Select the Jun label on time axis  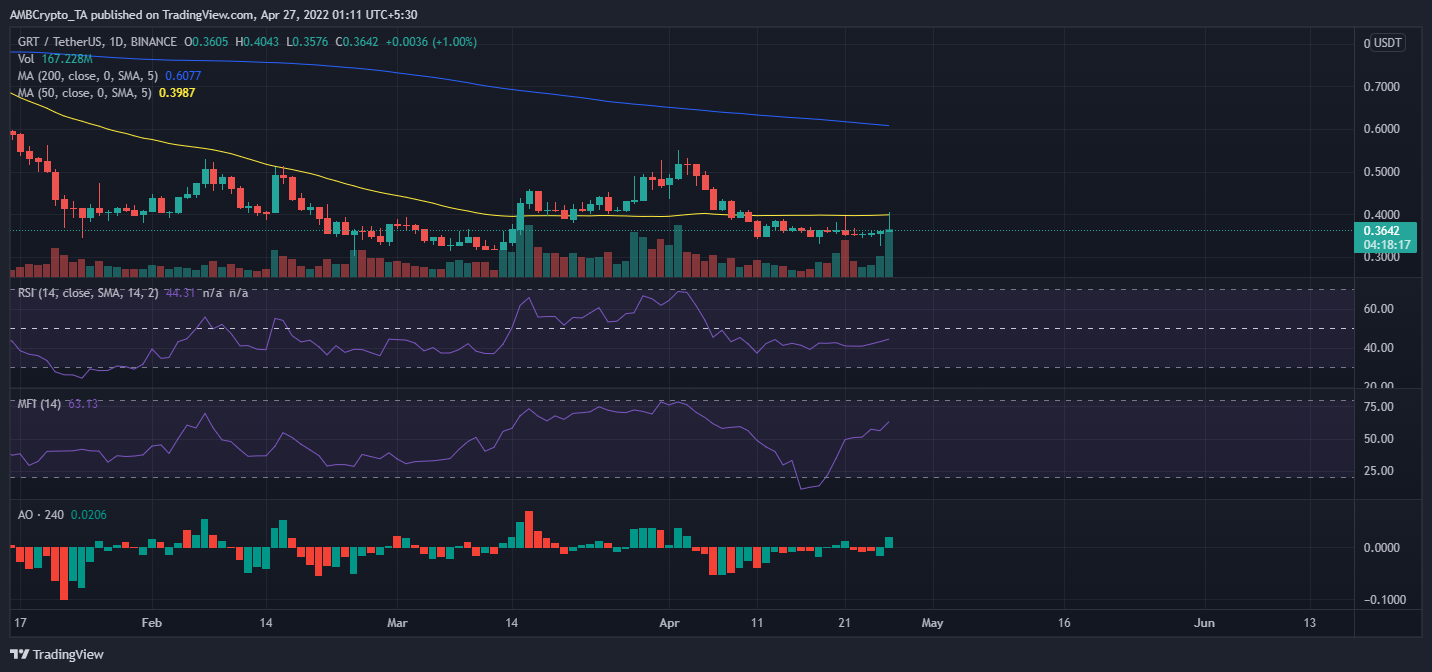(x=1205, y=623)
